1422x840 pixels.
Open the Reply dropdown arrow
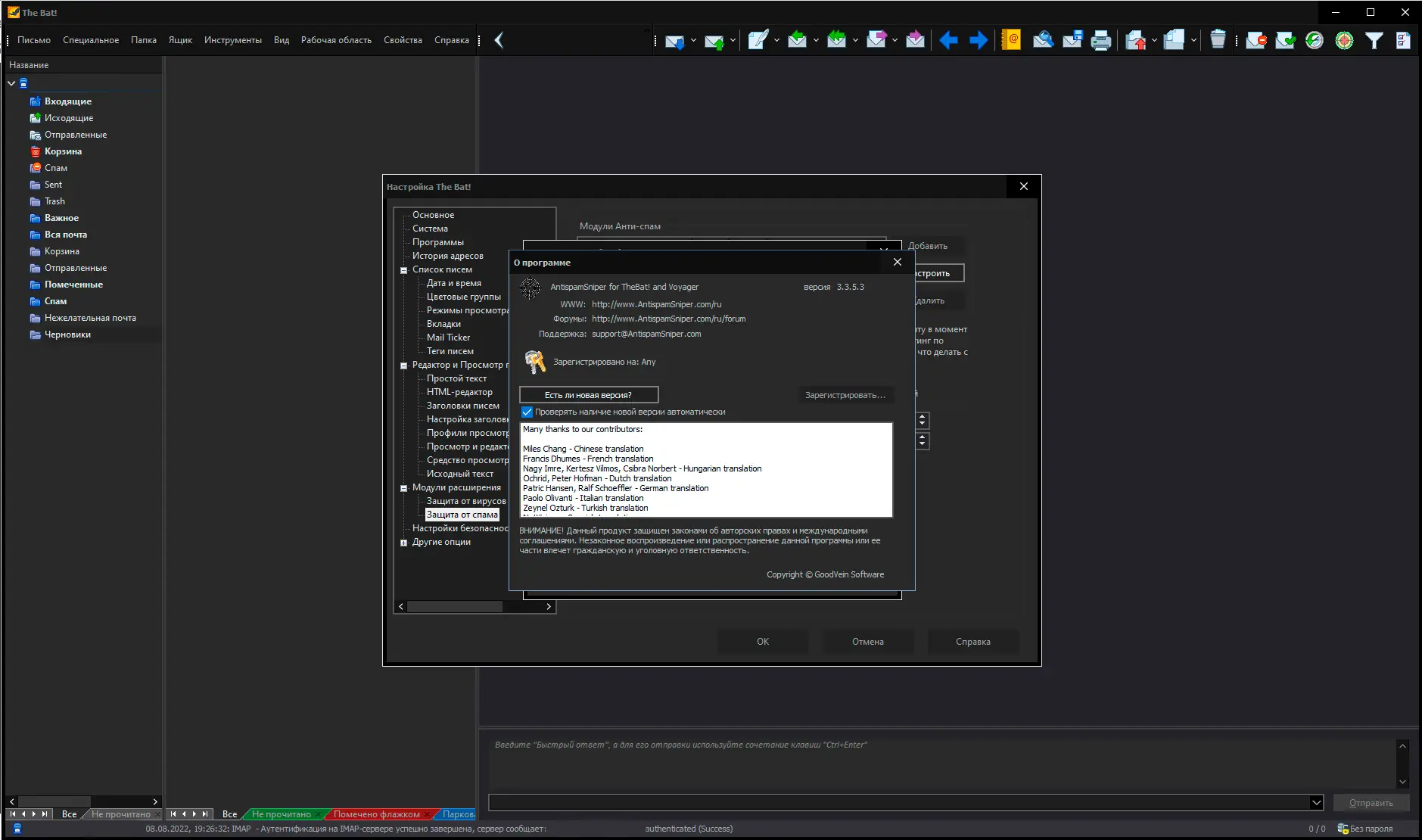[x=816, y=40]
